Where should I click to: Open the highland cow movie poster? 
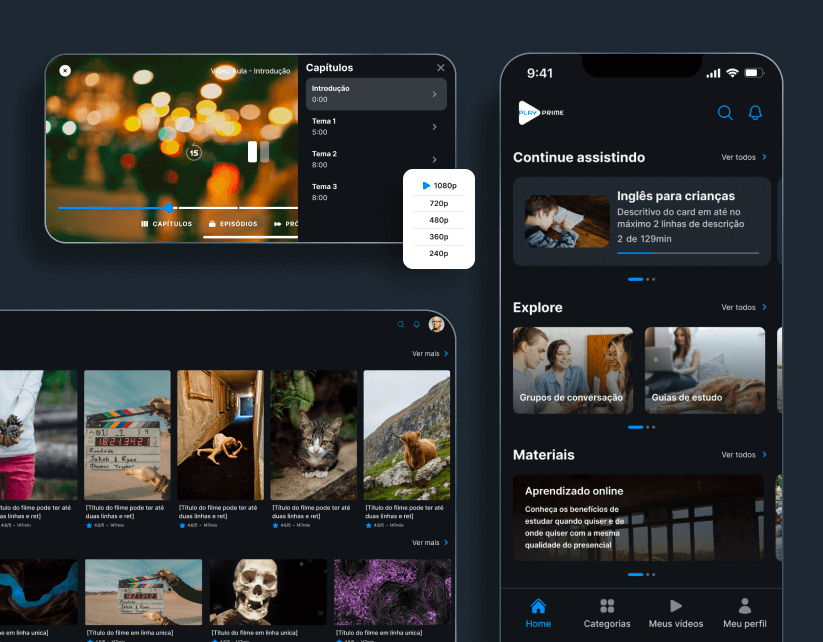(407, 435)
